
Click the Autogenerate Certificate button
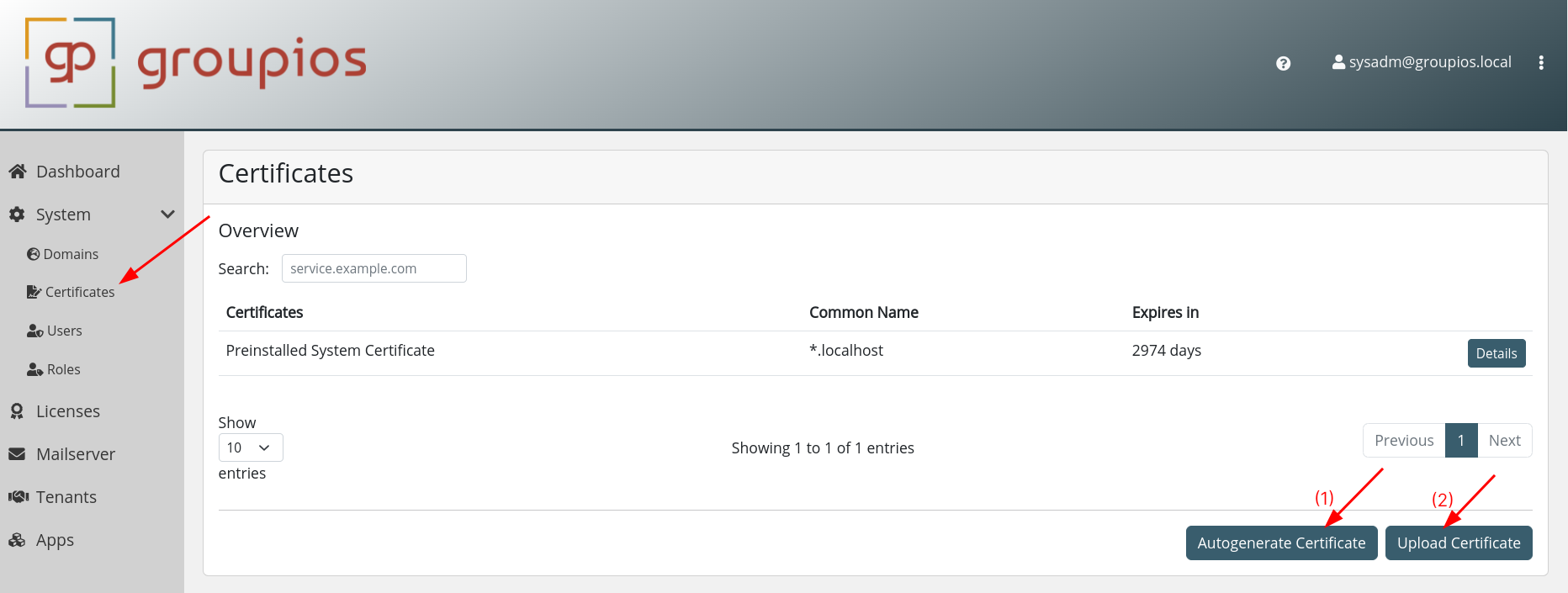tap(1281, 543)
